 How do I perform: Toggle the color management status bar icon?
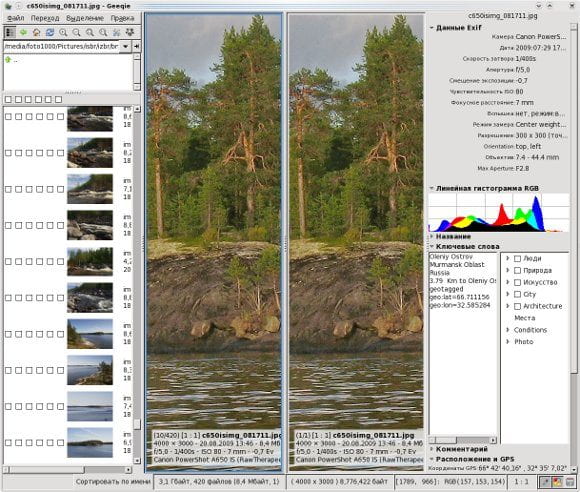click(x=557, y=482)
